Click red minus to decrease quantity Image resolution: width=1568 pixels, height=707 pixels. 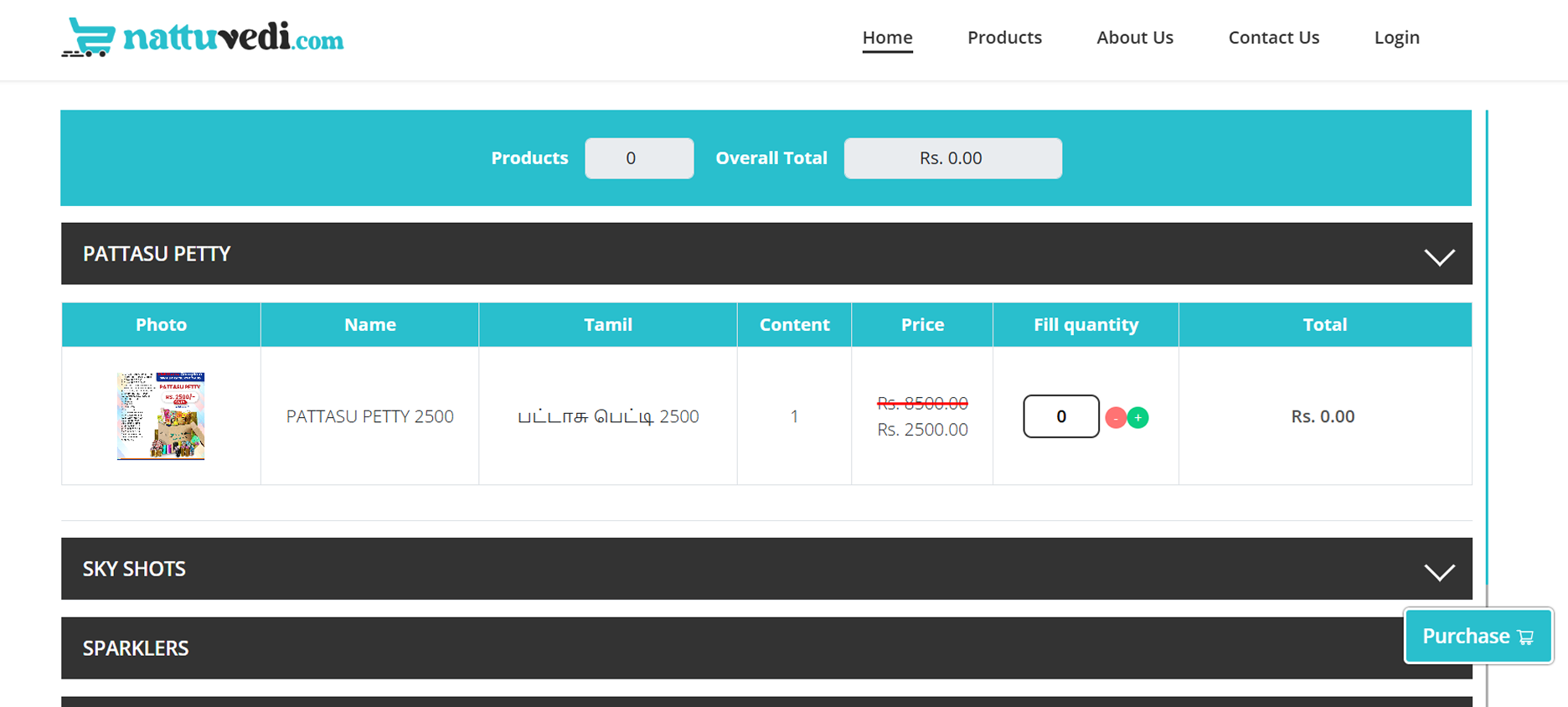pos(1115,417)
